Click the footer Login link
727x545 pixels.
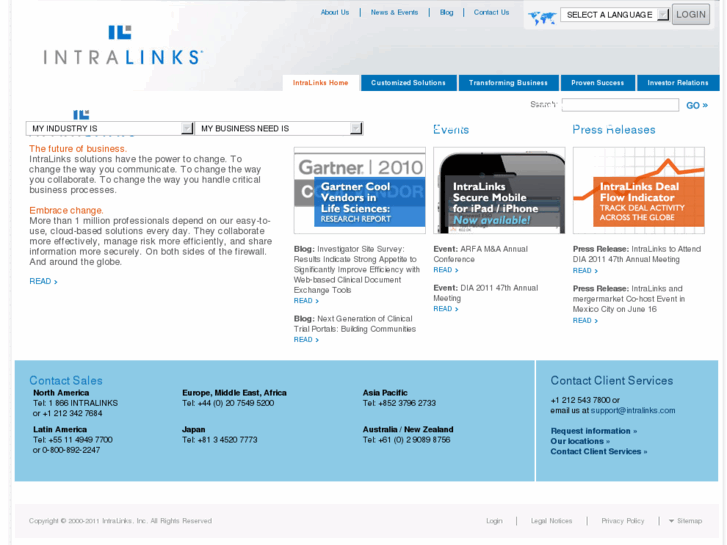pos(494,521)
